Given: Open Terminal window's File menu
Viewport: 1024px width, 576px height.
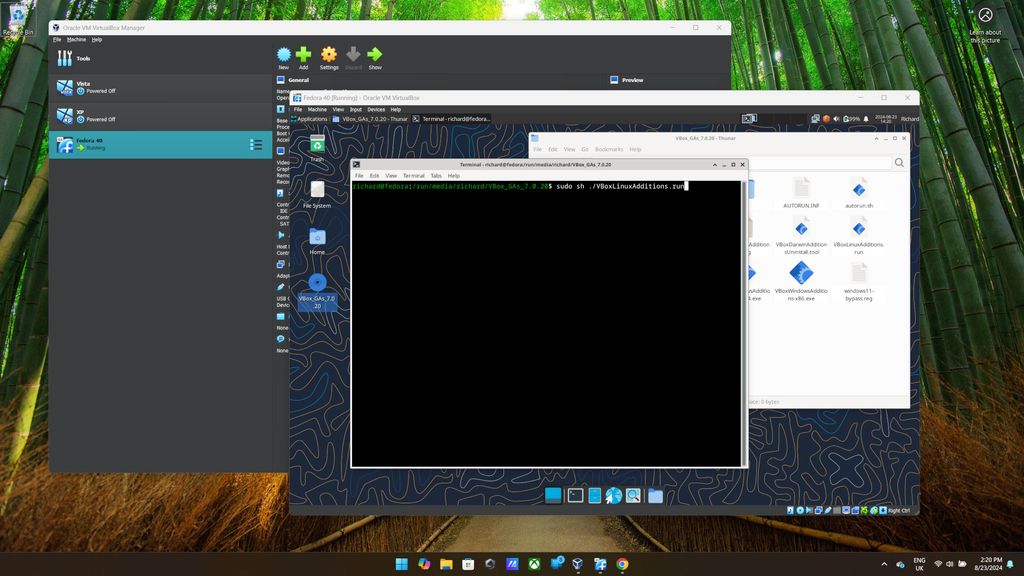Looking at the screenshot, I should click(x=359, y=176).
